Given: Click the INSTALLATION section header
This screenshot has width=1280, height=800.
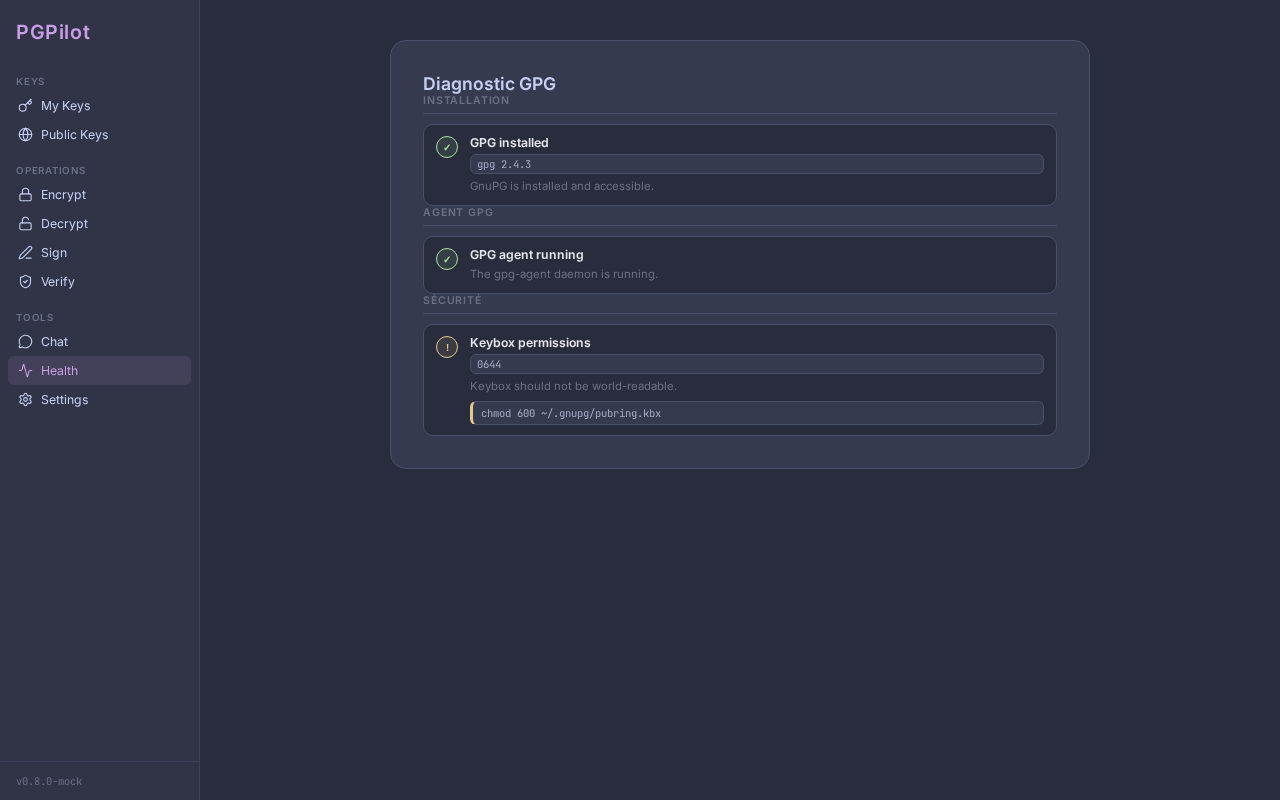Looking at the screenshot, I should pyautogui.click(x=466, y=101).
